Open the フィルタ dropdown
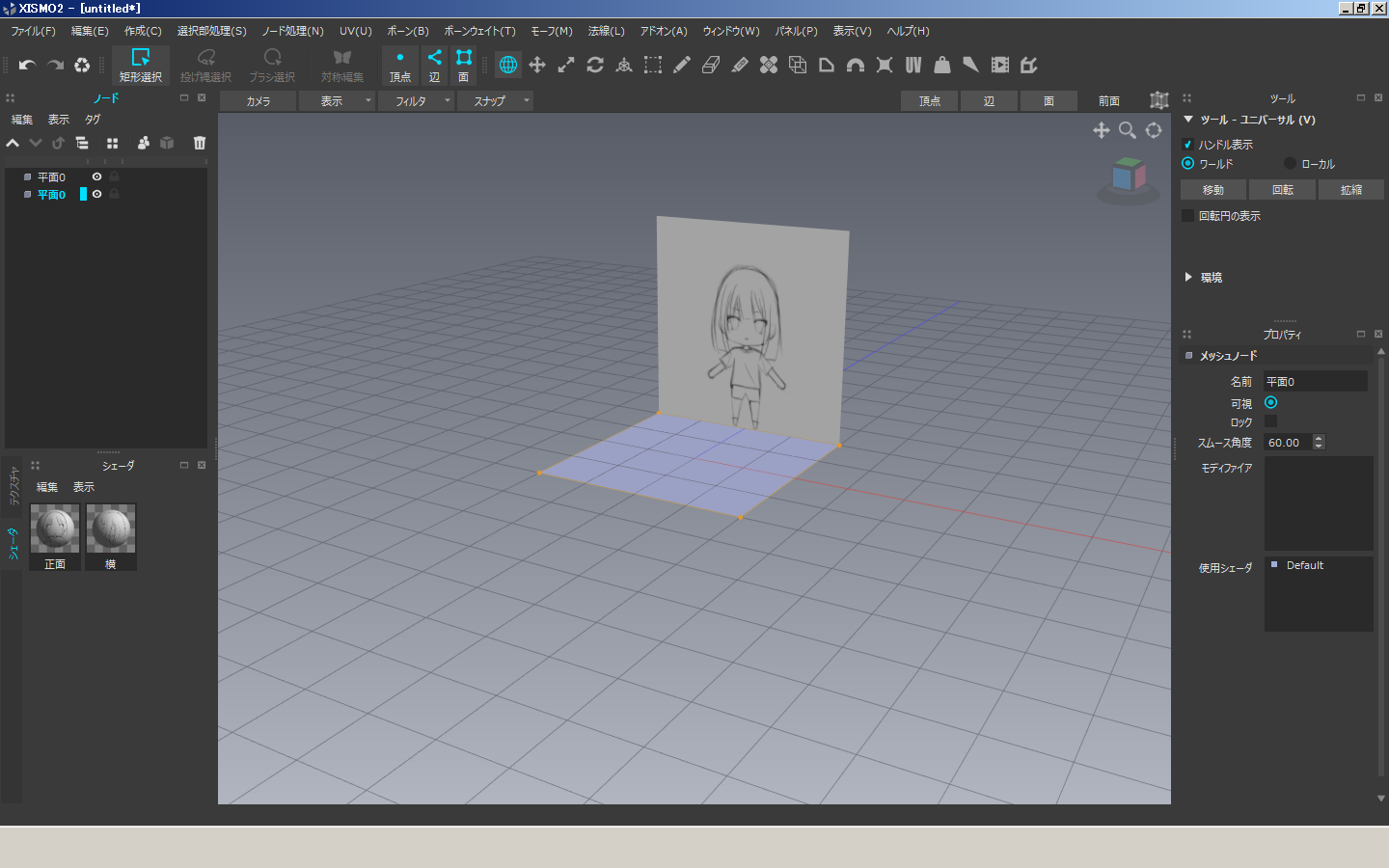Image resolution: width=1389 pixels, height=868 pixels. tap(416, 100)
